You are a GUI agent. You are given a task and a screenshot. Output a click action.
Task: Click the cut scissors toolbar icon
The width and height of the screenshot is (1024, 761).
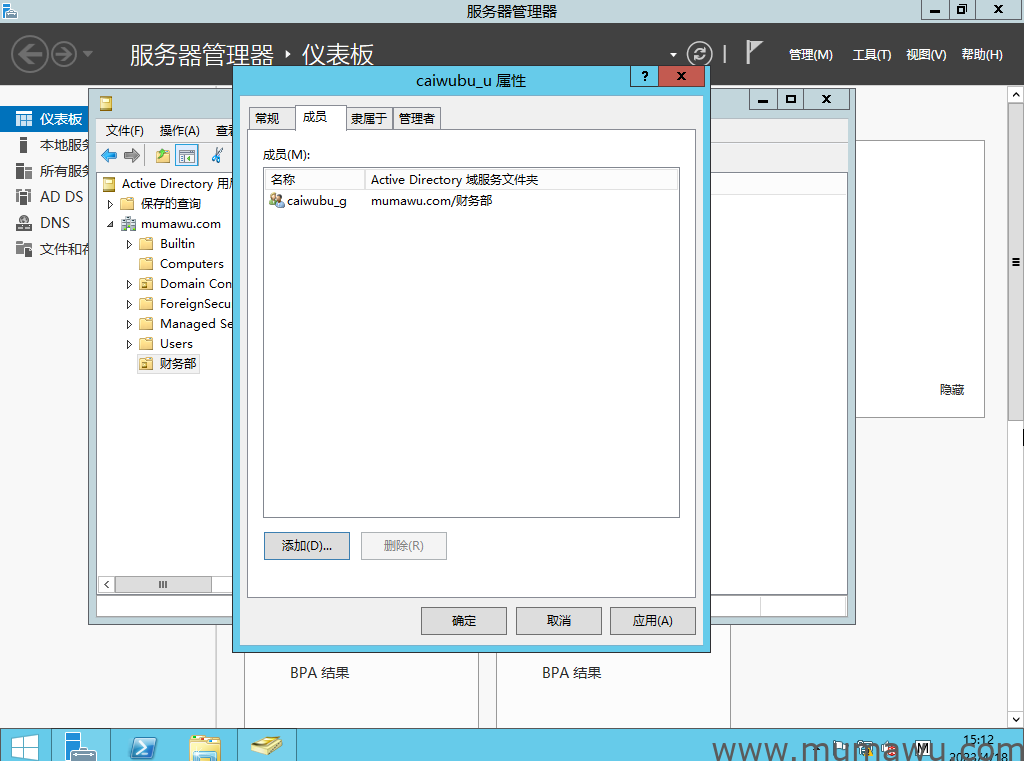(216, 155)
